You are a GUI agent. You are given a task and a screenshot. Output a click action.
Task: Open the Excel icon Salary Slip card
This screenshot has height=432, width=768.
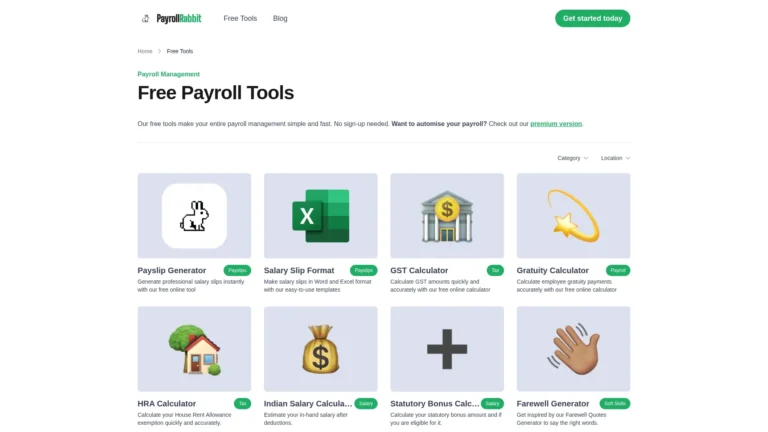point(321,216)
